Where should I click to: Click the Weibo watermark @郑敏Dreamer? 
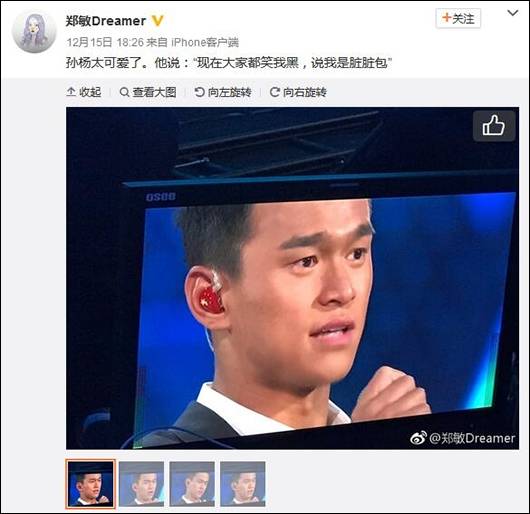click(462, 438)
